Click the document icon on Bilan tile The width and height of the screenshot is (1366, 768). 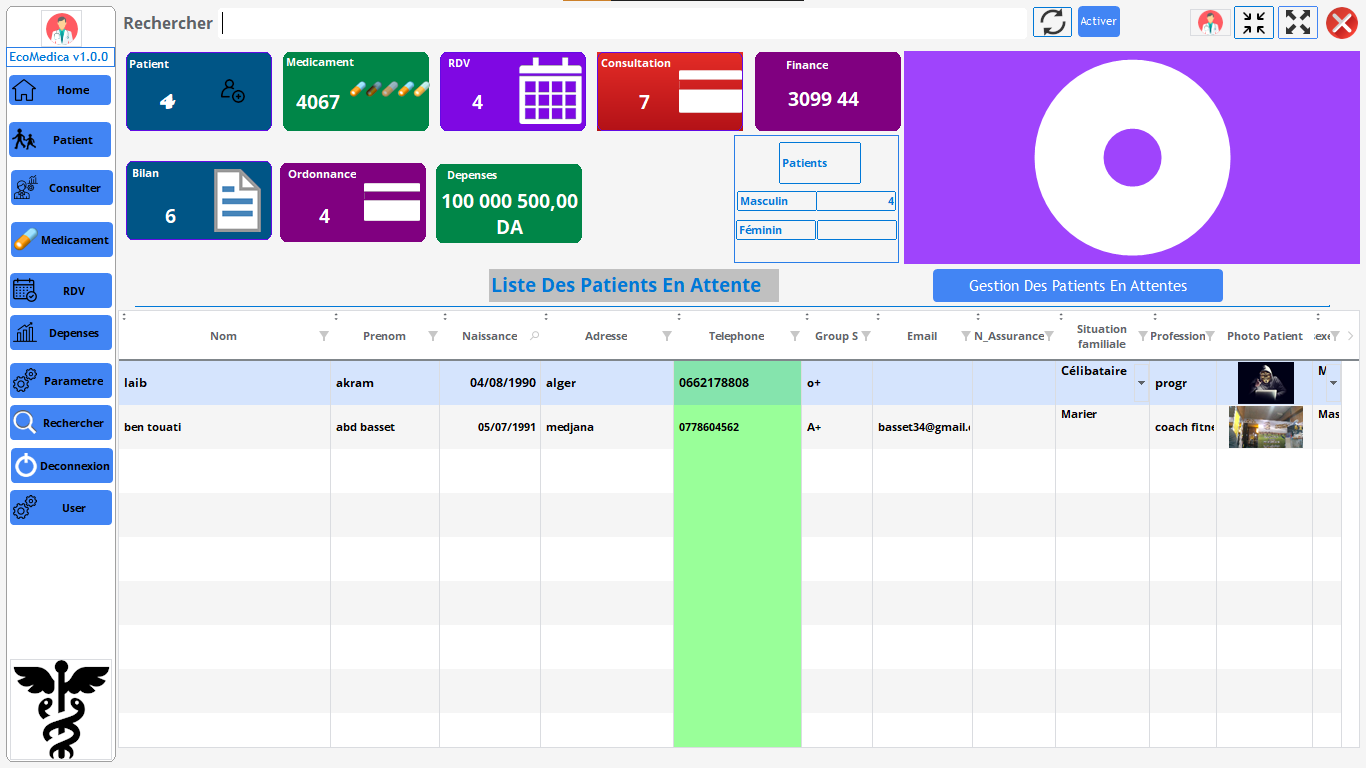pyautogui.click(x=237, y=201)
